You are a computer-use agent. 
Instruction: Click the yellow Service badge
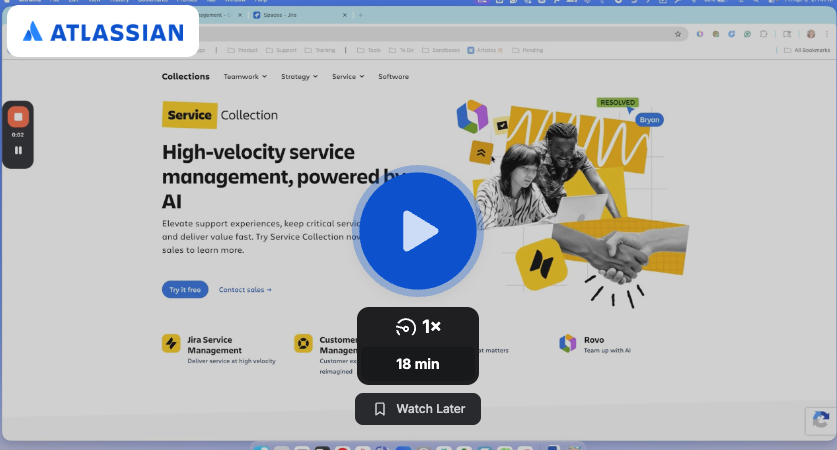point(189,115)
